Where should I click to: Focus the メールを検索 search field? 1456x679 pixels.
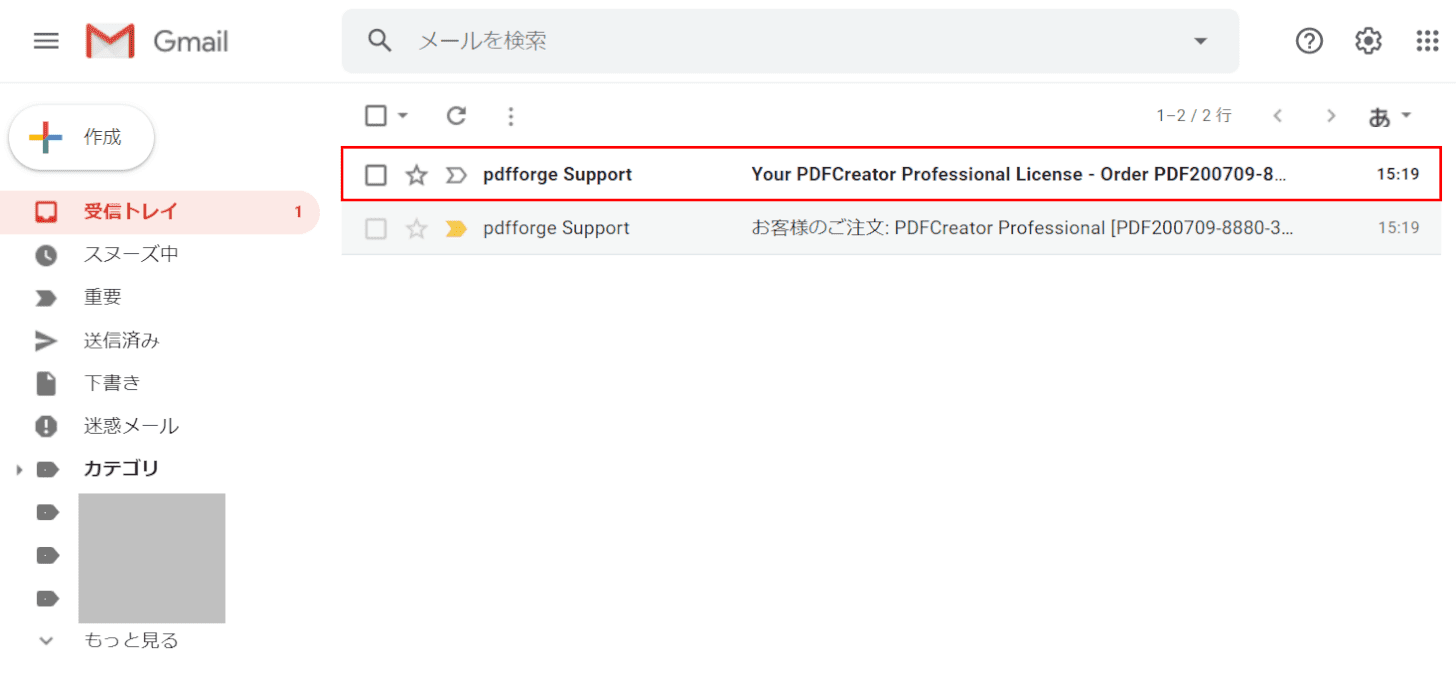(x=790, y=41)
